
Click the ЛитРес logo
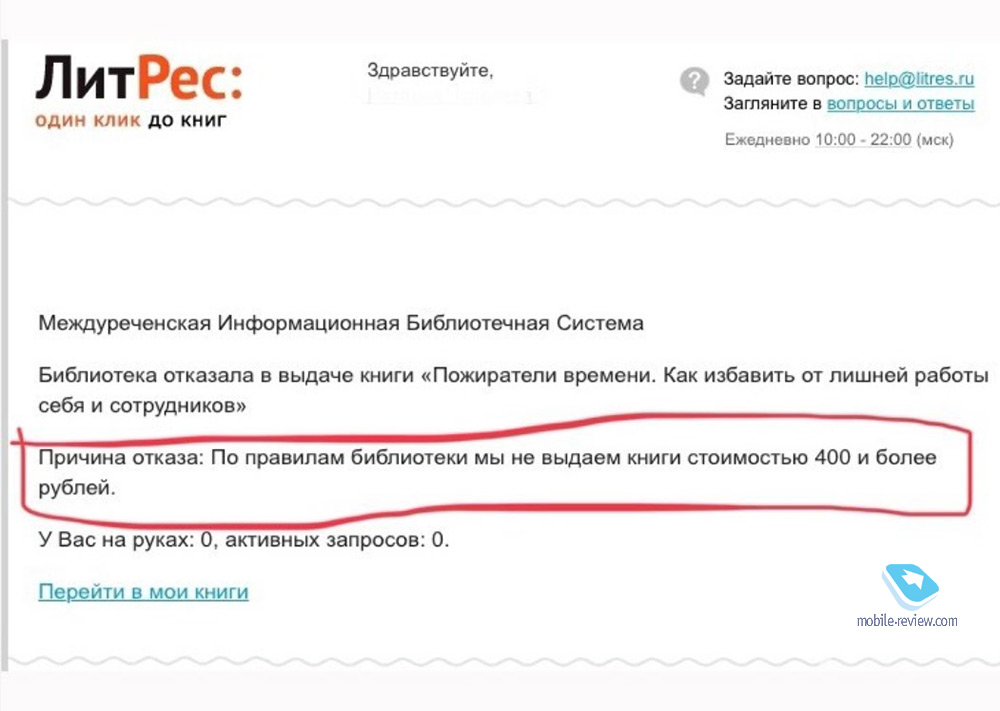click(139, 78)
